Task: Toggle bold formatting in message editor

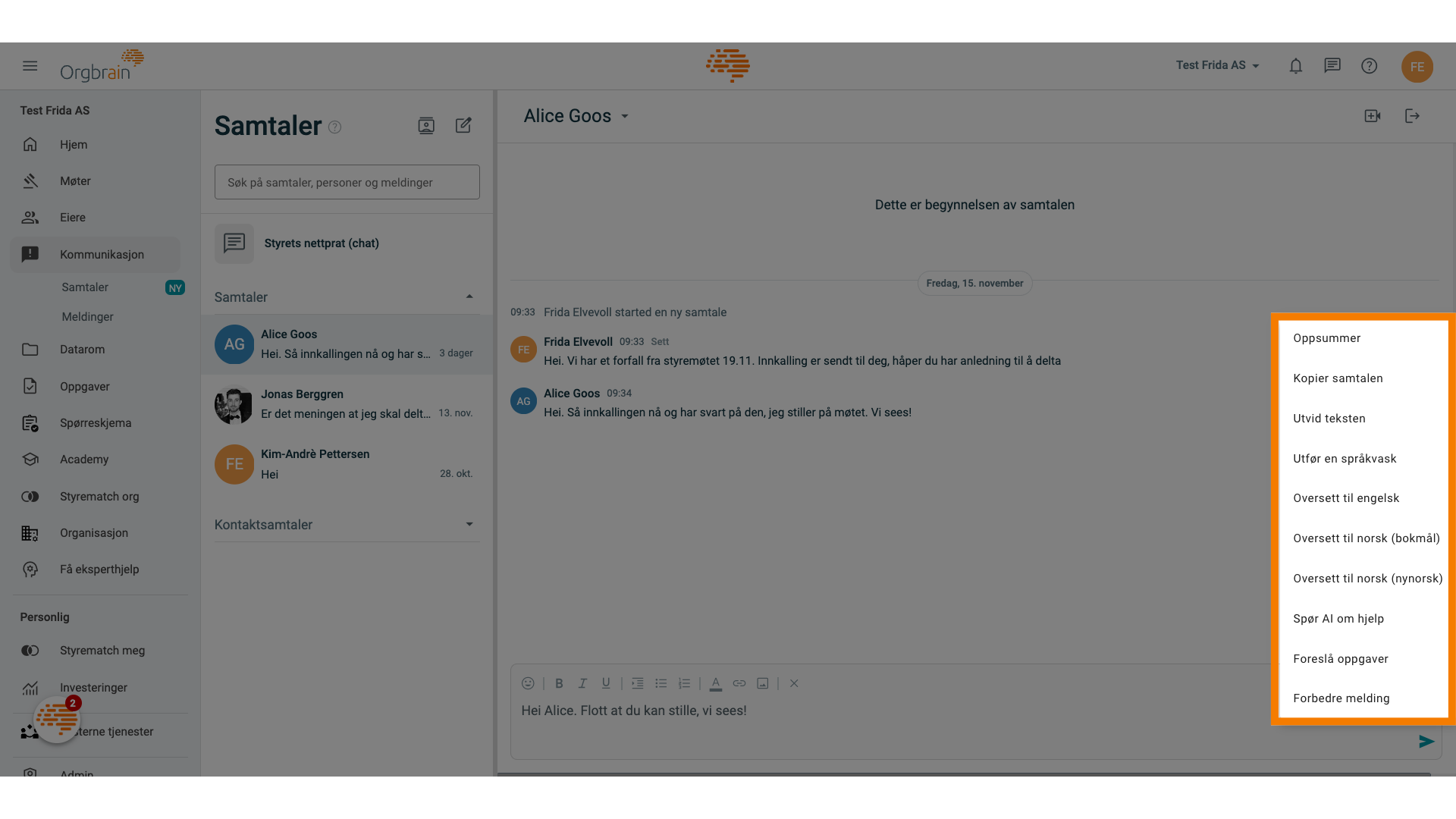Action: click(558, 683)
